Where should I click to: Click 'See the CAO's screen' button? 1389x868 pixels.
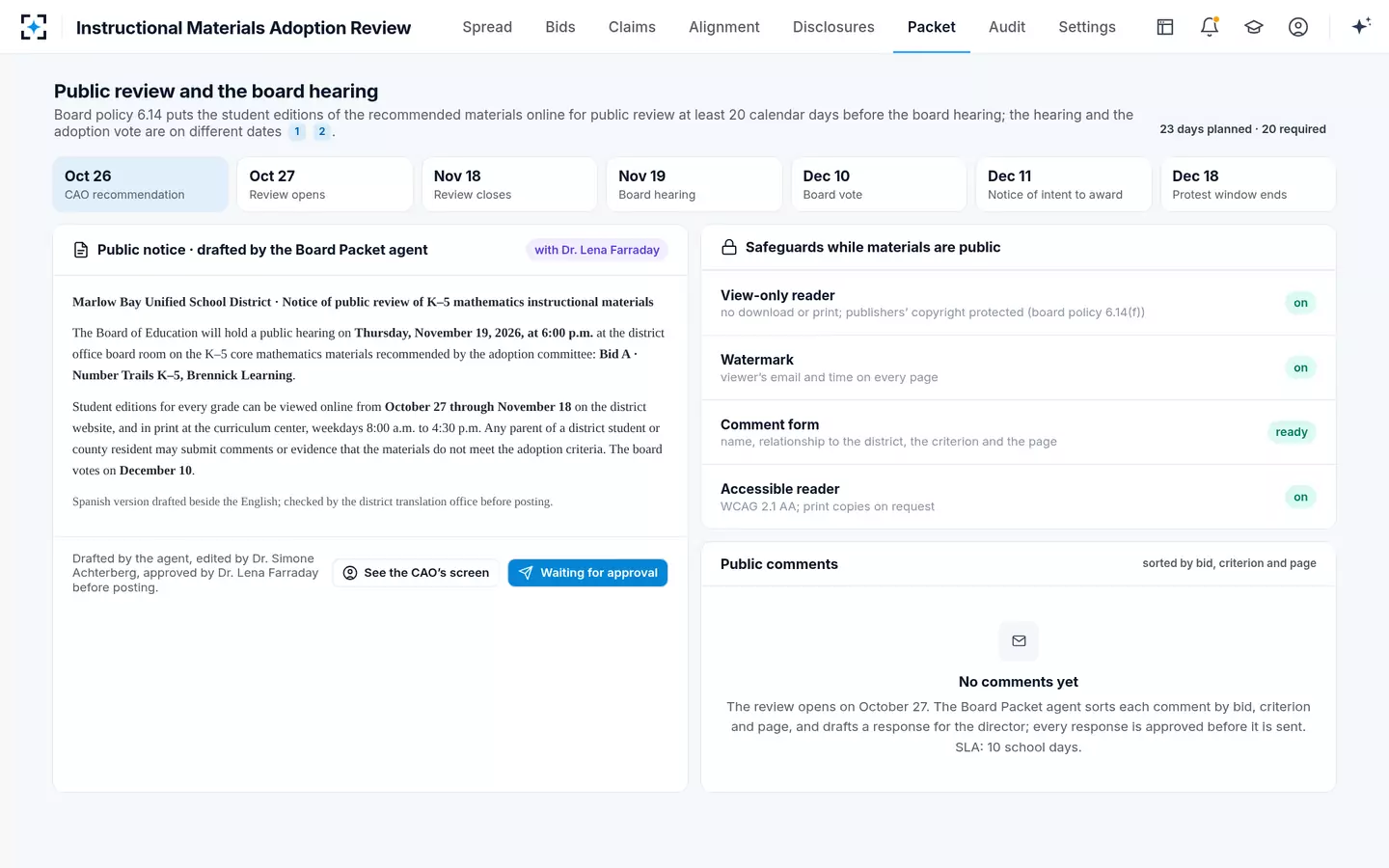point(417,573)
